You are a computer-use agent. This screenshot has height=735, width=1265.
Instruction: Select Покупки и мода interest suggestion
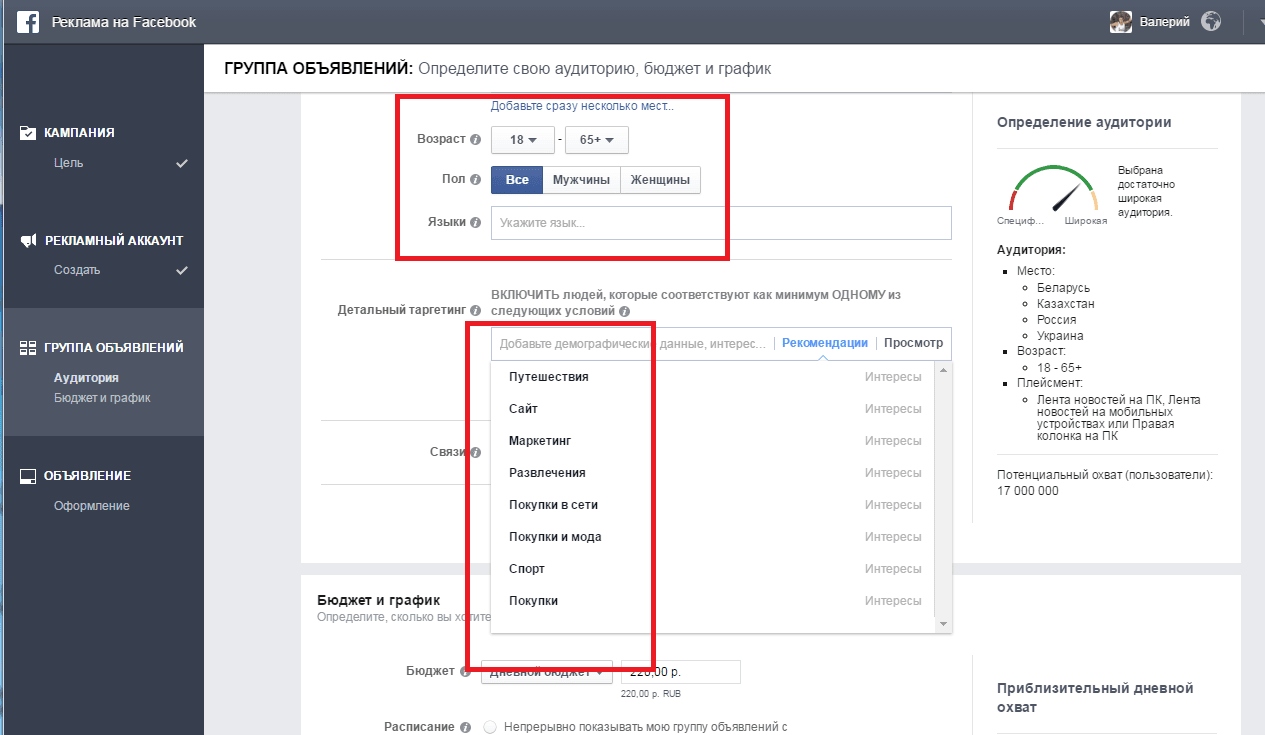712,537
